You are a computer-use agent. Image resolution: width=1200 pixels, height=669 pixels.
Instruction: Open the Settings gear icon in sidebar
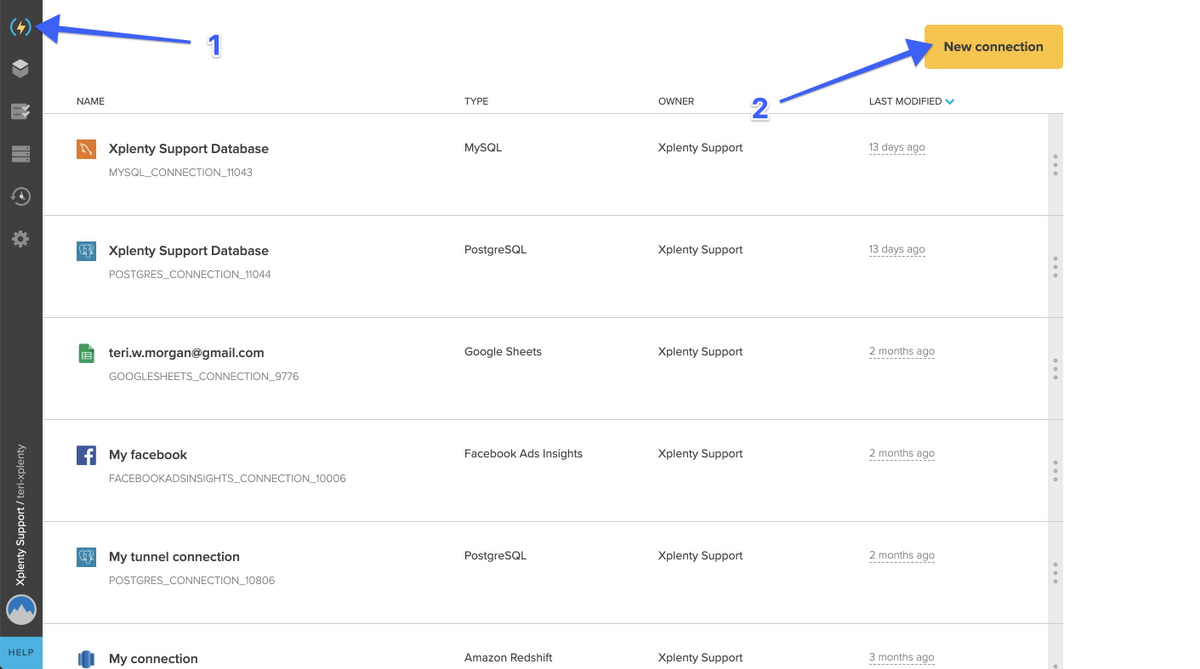click(x=20, y=239)
